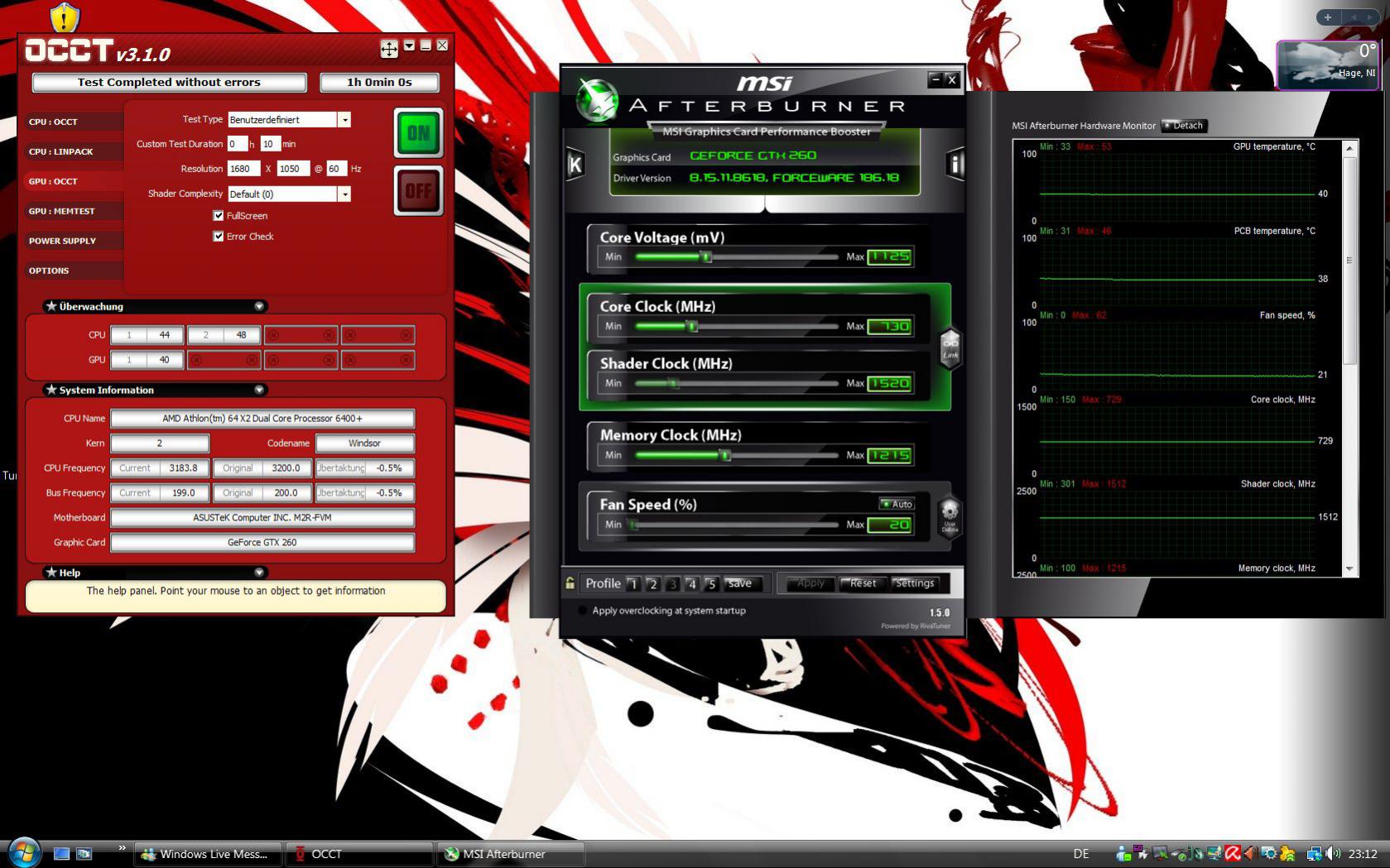Click the Hardware Monitor scrollbar down arrow
The width and height of the screenshot is (1390, 868).
coord(1350,569)
